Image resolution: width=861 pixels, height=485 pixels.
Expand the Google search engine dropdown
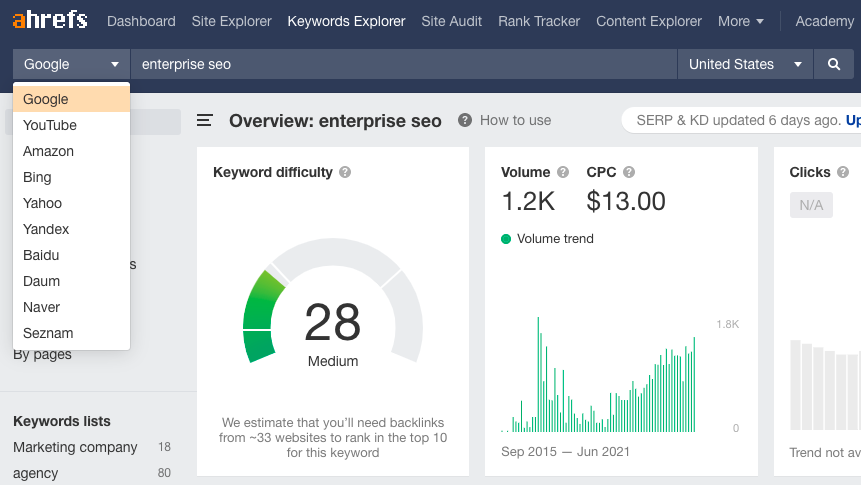[x=71, y=64]
